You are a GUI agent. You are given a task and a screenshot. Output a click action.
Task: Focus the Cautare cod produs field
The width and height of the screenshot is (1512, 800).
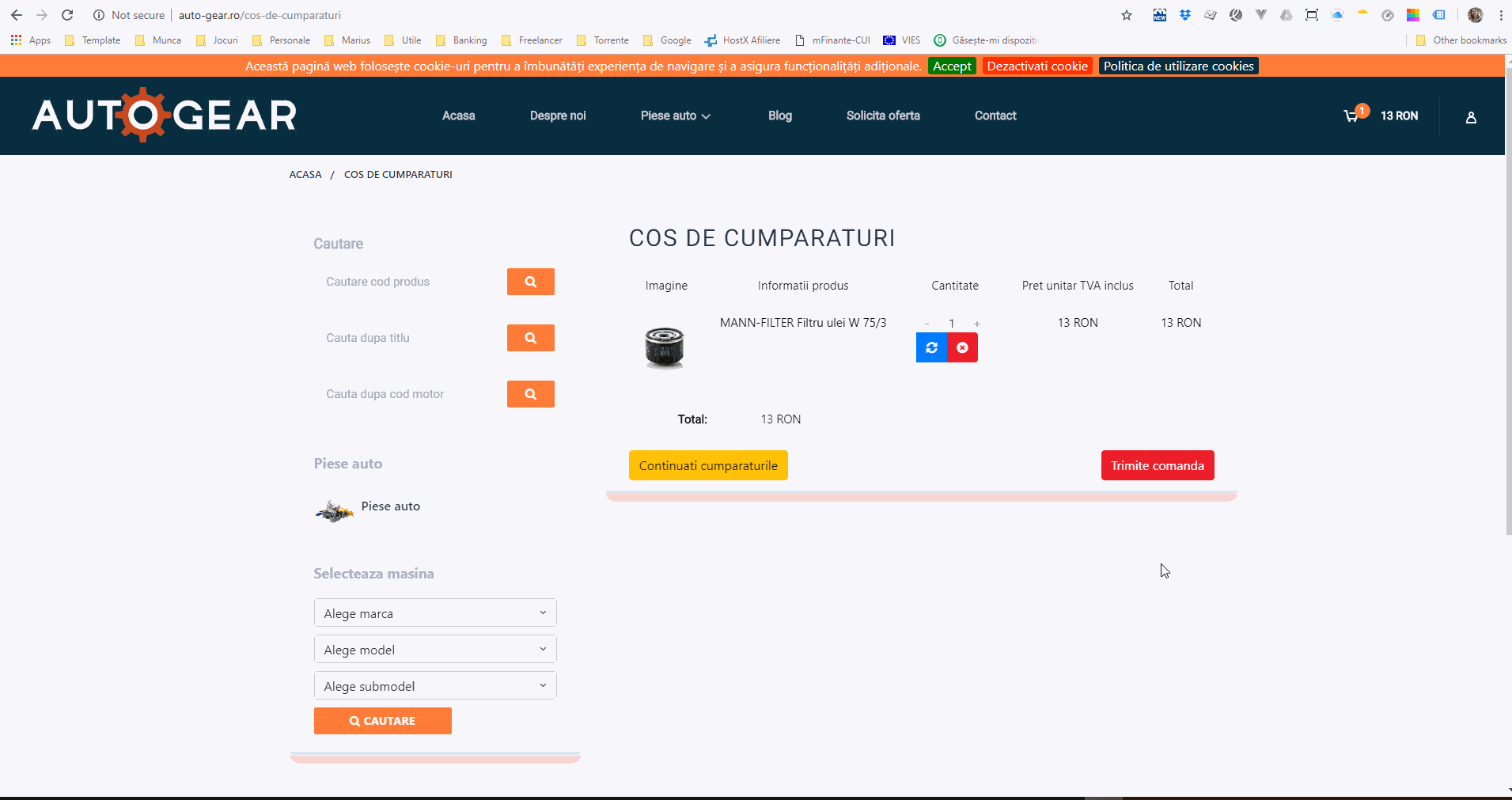click(411, 282)
